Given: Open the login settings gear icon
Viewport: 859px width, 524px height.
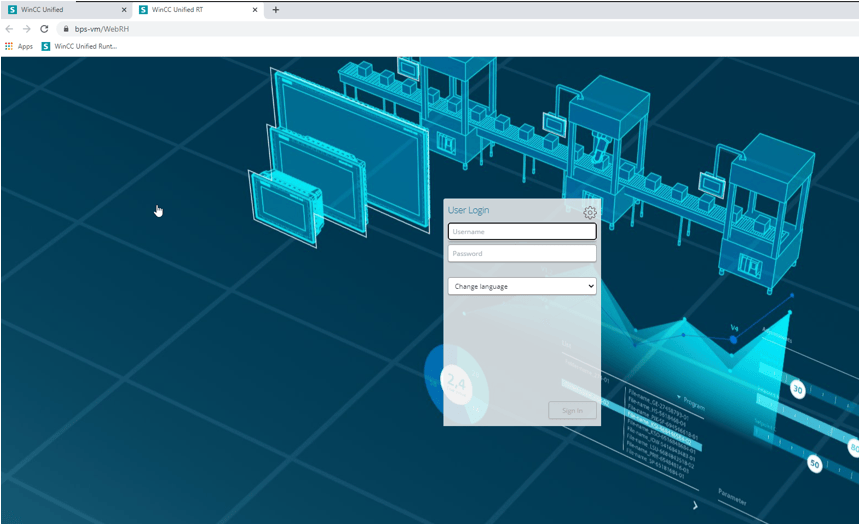Looking at the screenshot, I should (x=589, y=213).
